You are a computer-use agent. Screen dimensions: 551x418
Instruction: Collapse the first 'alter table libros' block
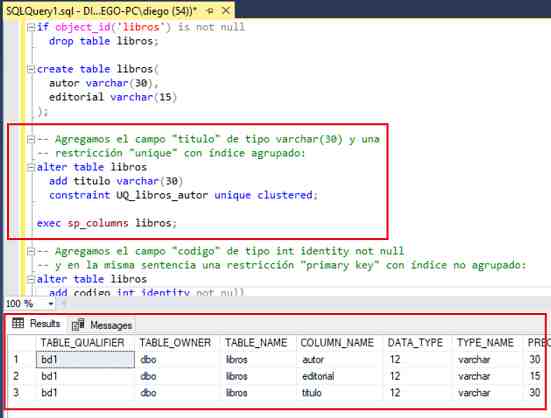tap(31, 167)
